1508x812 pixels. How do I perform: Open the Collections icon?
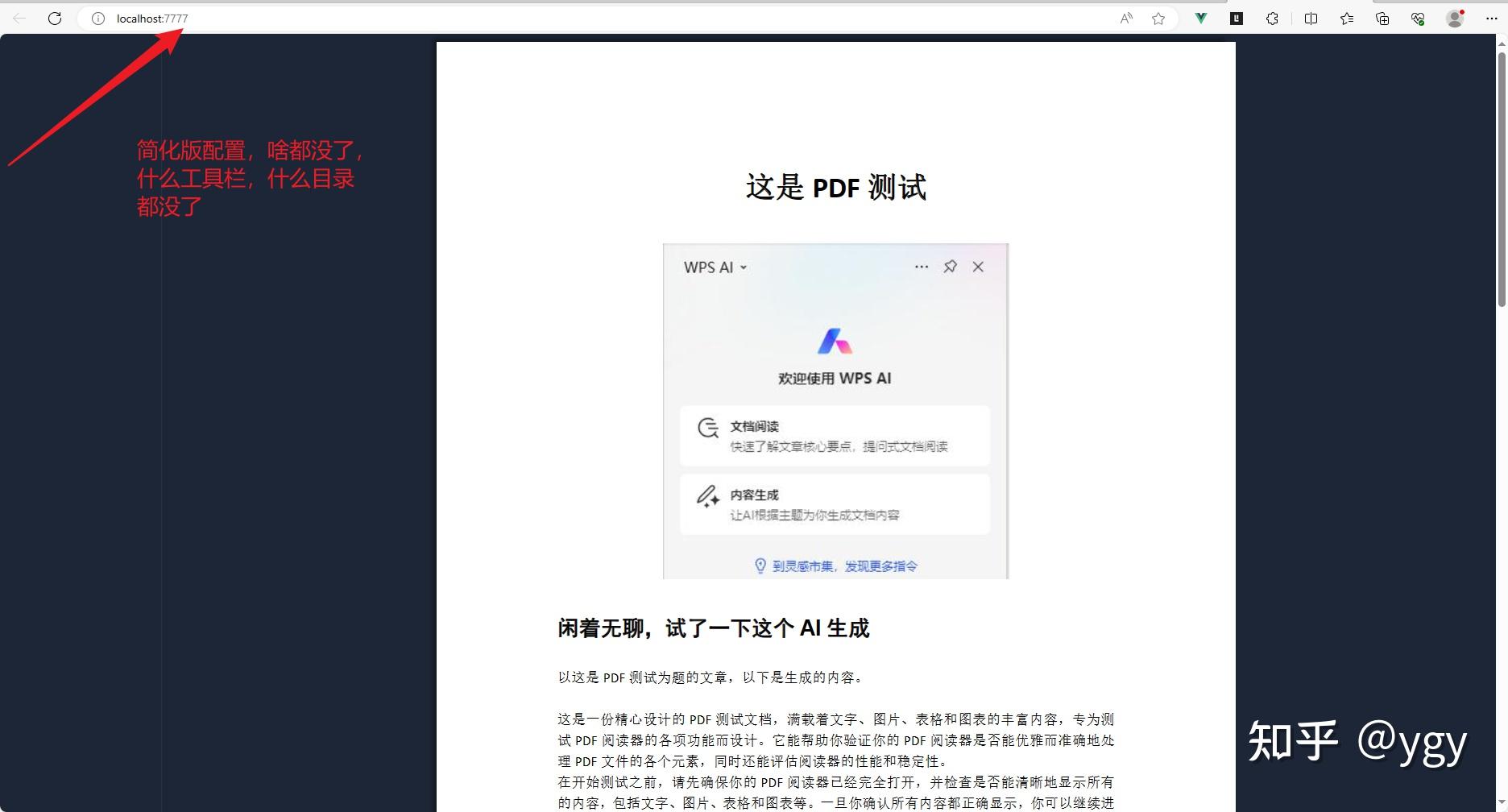click(1383, 18)
